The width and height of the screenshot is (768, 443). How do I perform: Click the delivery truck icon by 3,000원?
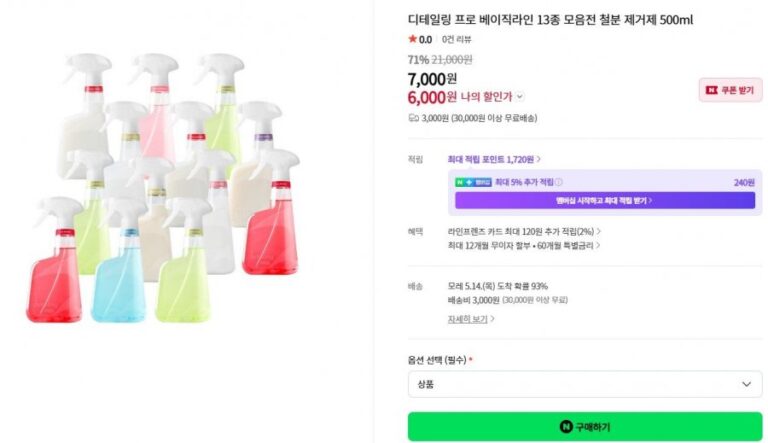pos(413,118)
